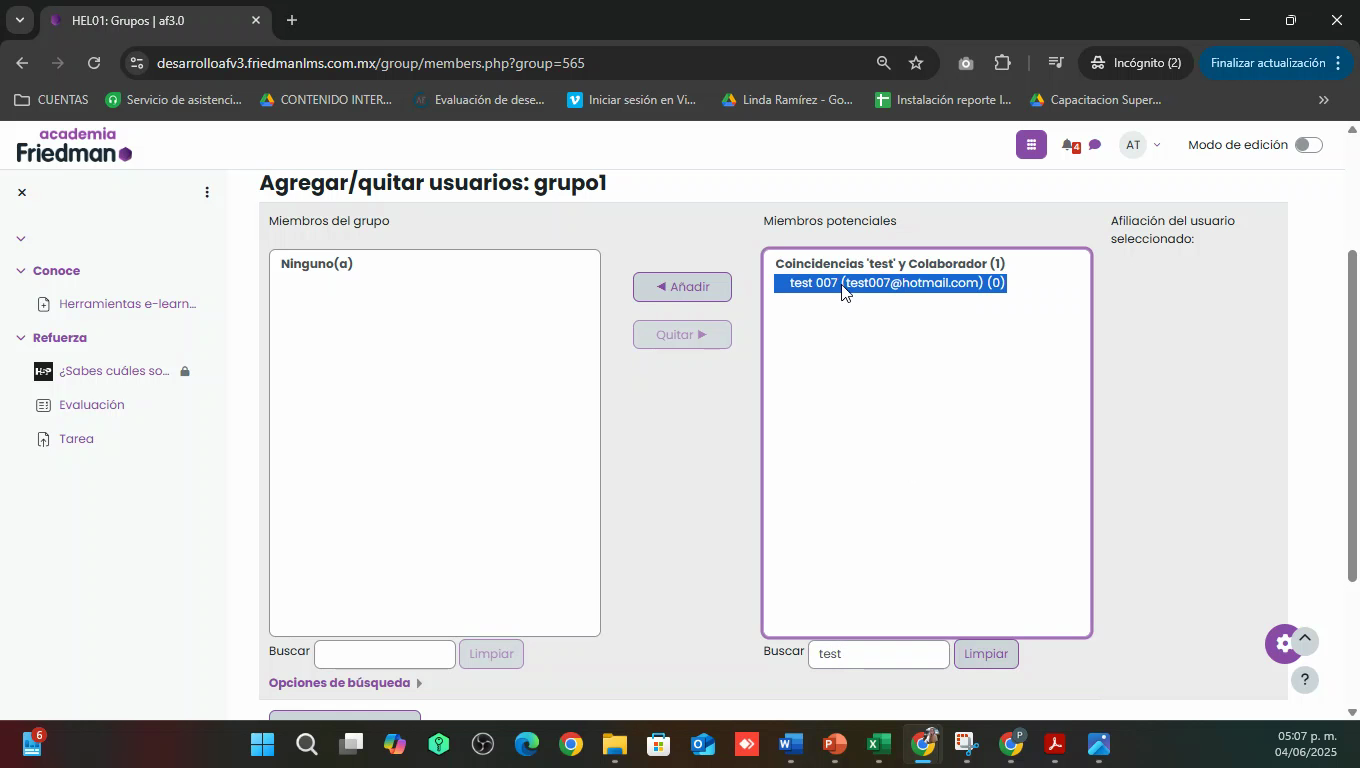Image resolution: width=1360 pixels, height=768 pixels.
Task: Bookmark this page with the star icon
Action: pos(916,63)
